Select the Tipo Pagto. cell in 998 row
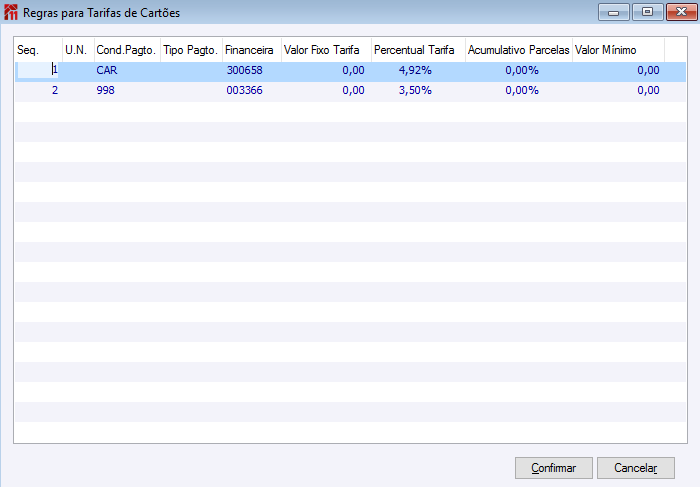This screenshot has width=700, height=487. (192, 91)
